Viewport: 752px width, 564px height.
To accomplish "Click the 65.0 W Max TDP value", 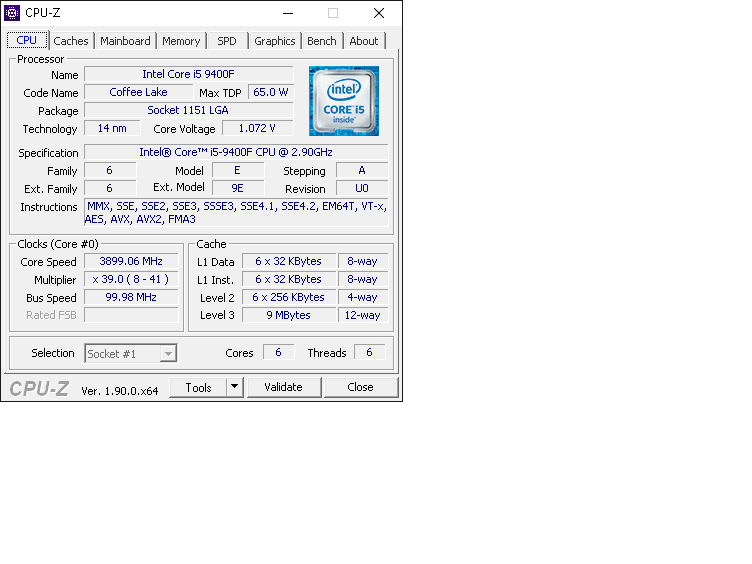I will coord(271,92).
